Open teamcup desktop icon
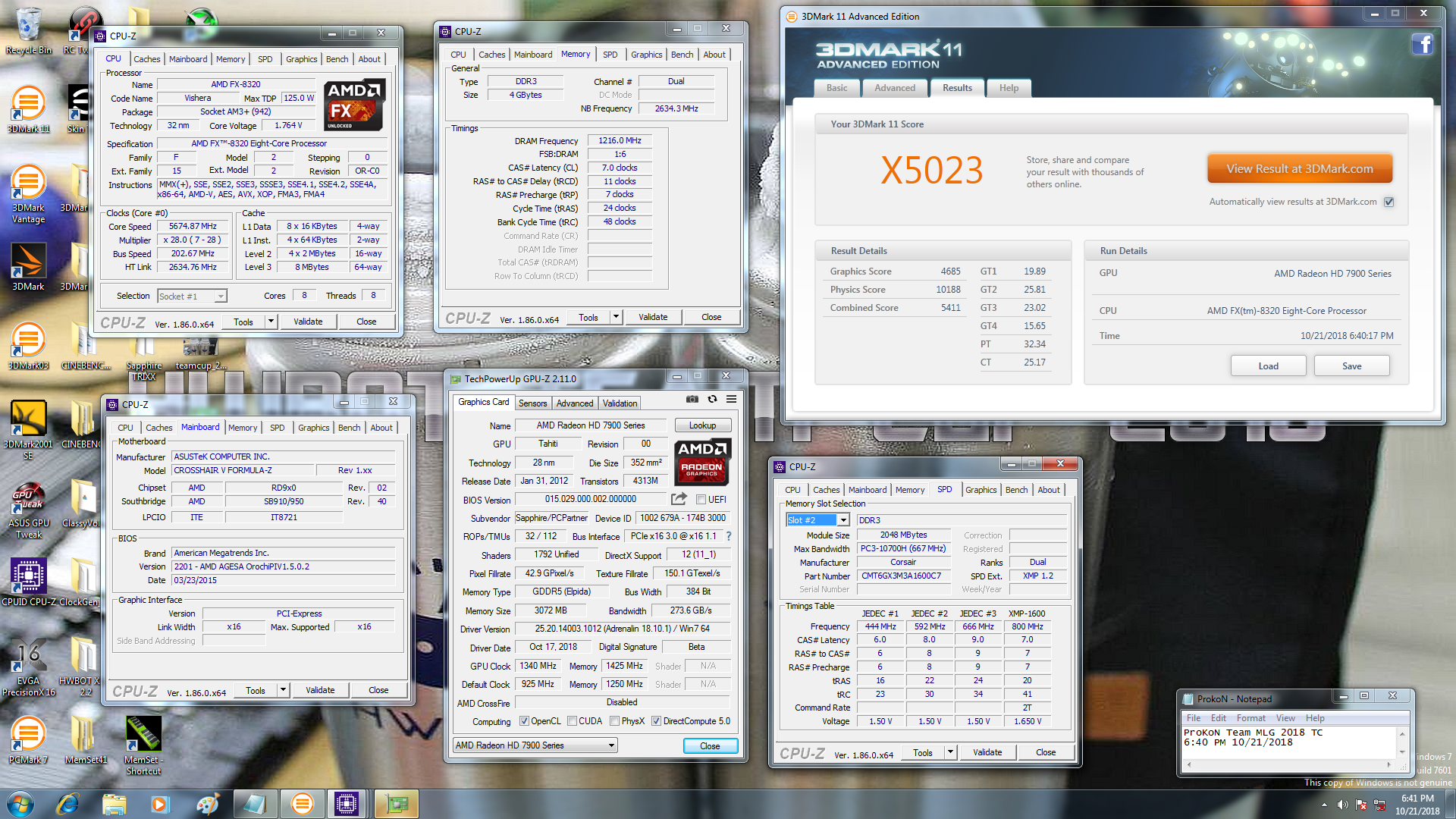 [200, 353]
